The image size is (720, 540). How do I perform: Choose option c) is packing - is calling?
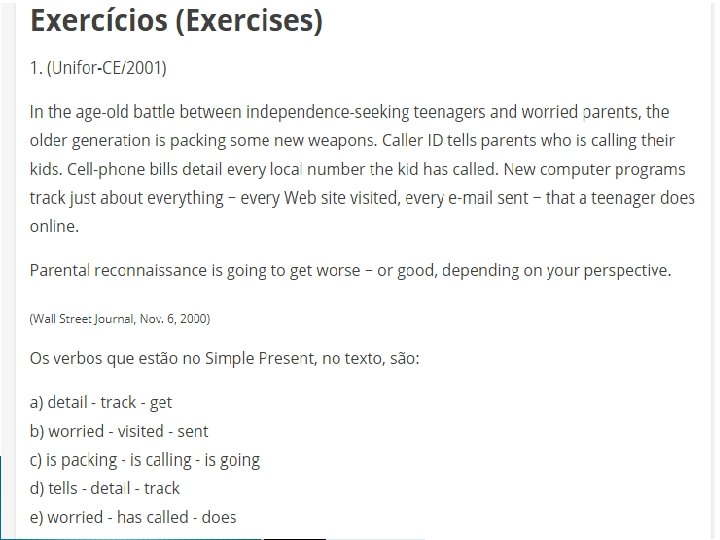click(145, 460)
